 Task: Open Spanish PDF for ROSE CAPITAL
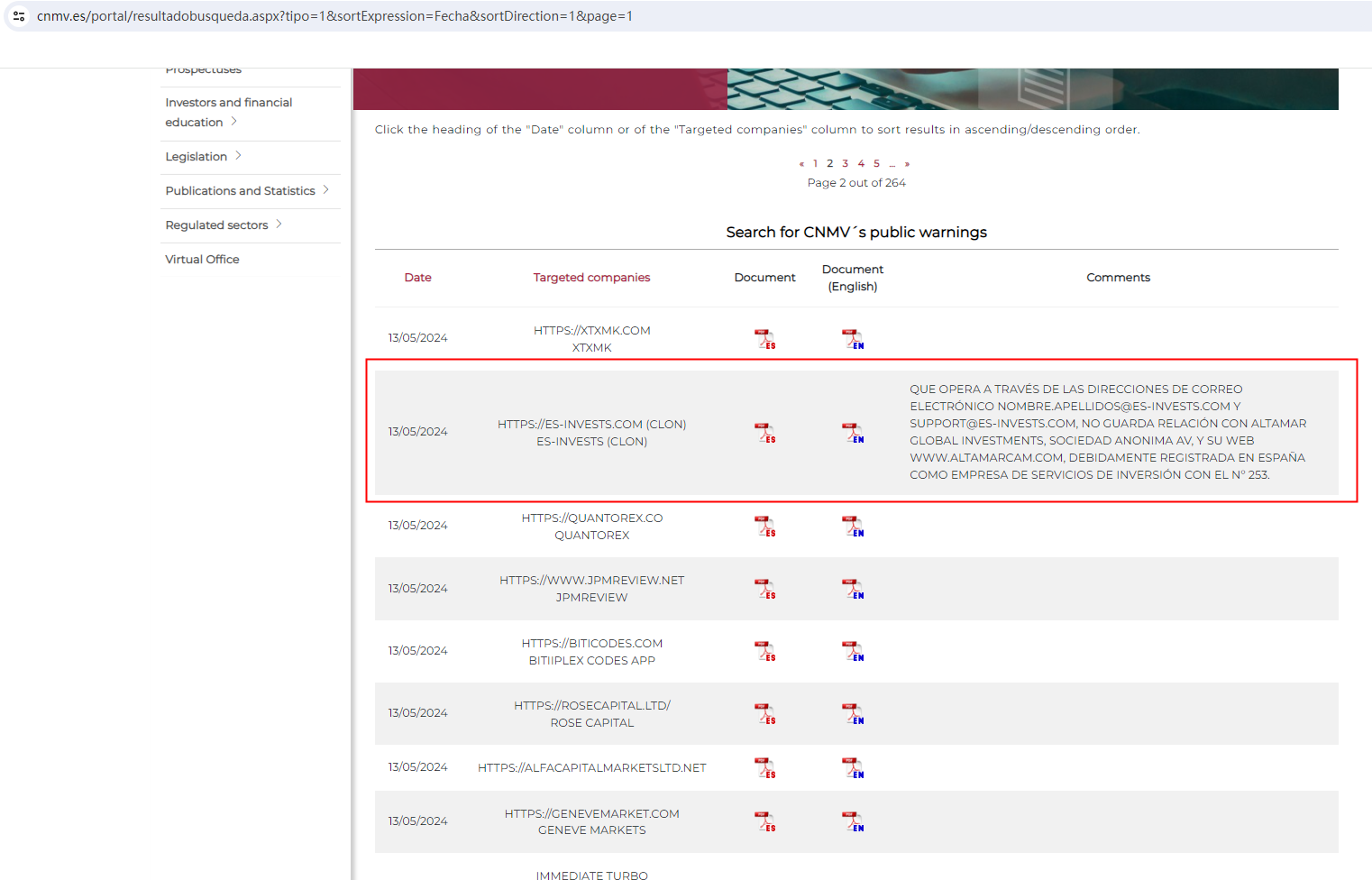(x=764, y=714)
